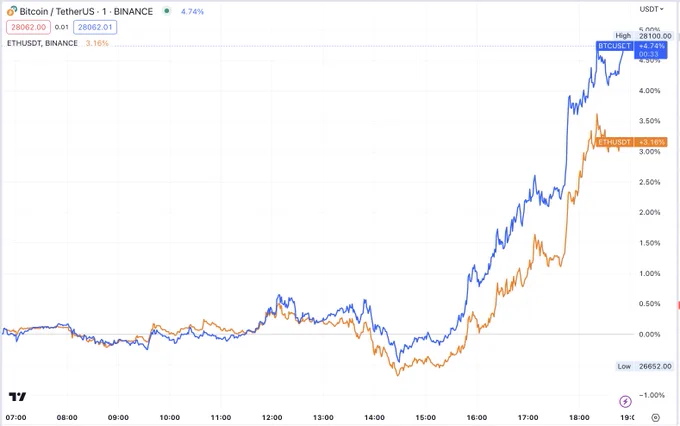Click the blue buy price 28062.01 box
Viewport: 680px width, 426px height.
[x=95, y=27]
